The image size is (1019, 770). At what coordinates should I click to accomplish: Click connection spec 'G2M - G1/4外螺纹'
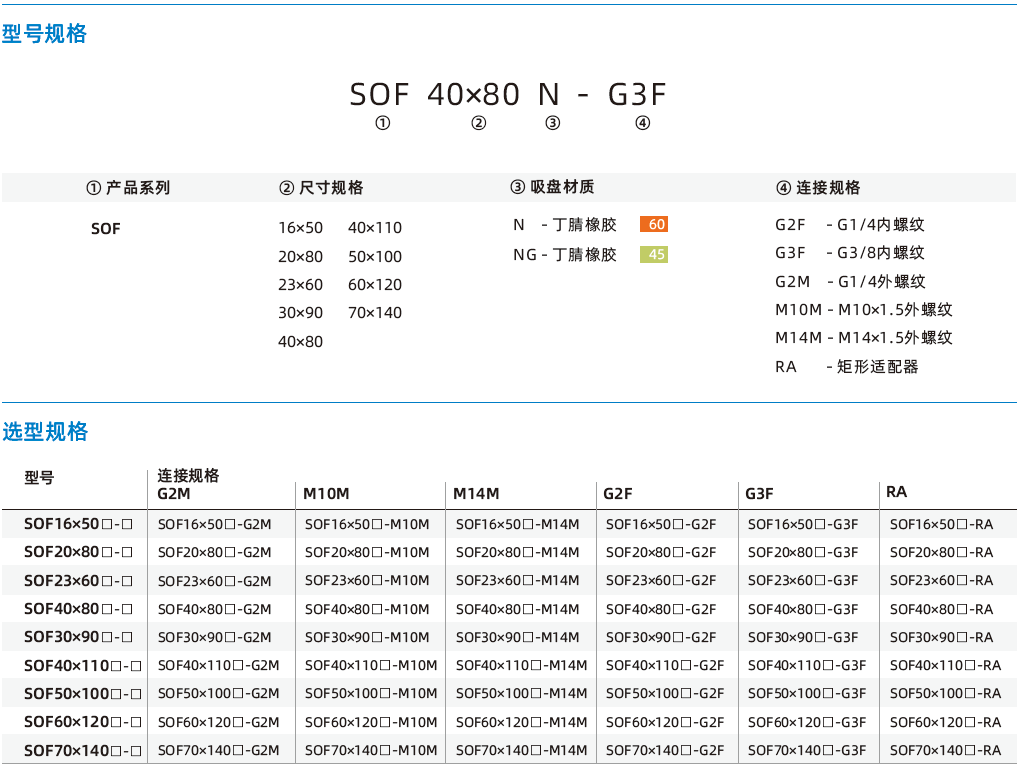850,281
